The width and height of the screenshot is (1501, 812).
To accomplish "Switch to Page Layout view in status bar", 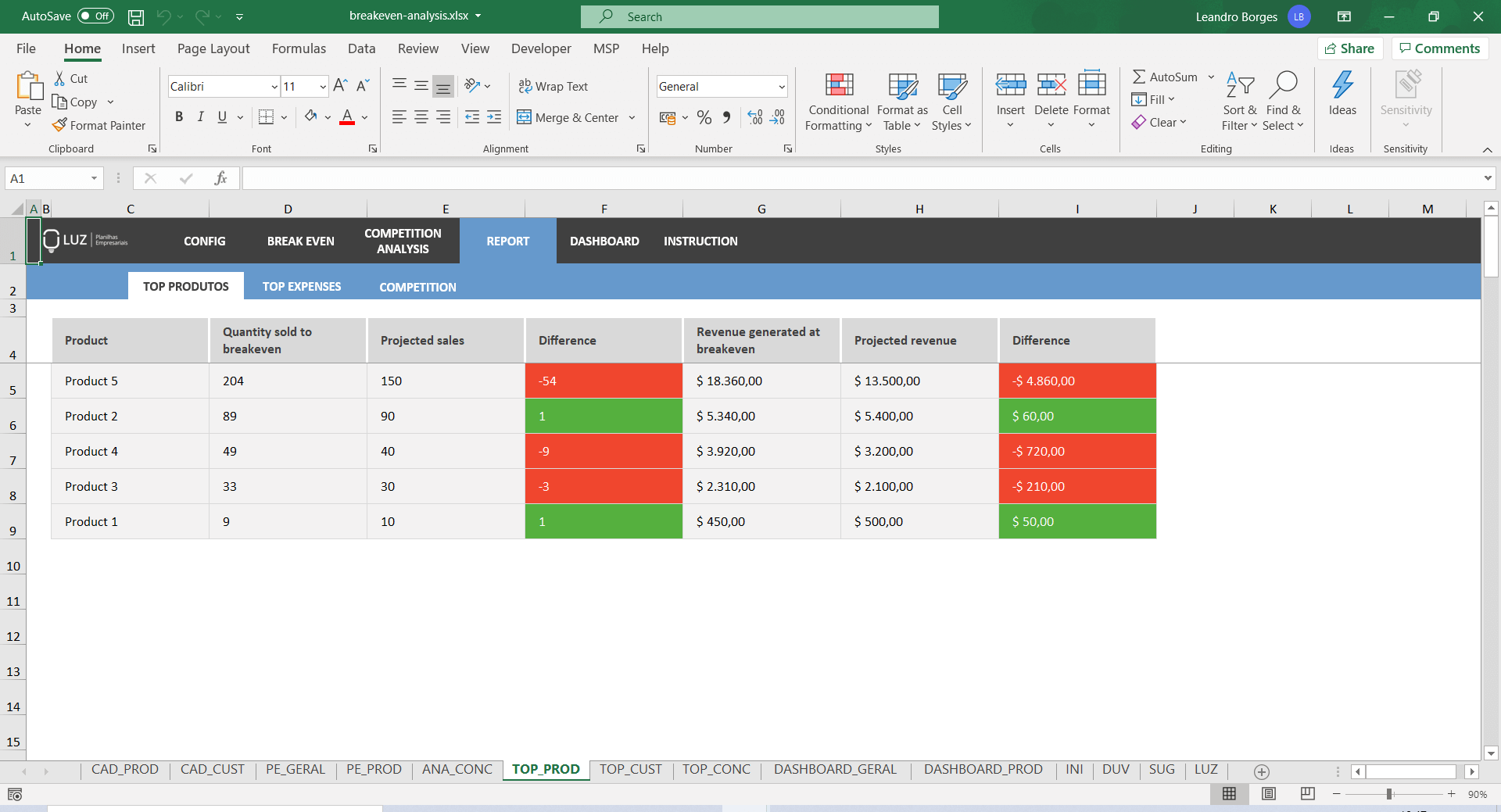I will click(1268, 794).
